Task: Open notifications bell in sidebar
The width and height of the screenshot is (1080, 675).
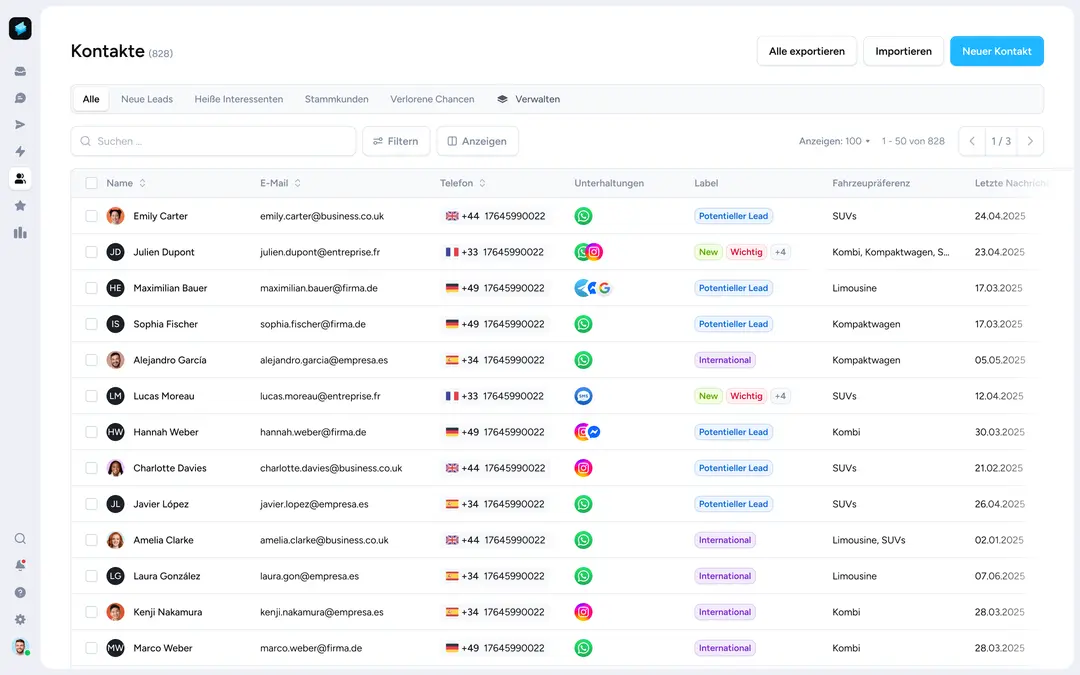Action: pos(20,565)
